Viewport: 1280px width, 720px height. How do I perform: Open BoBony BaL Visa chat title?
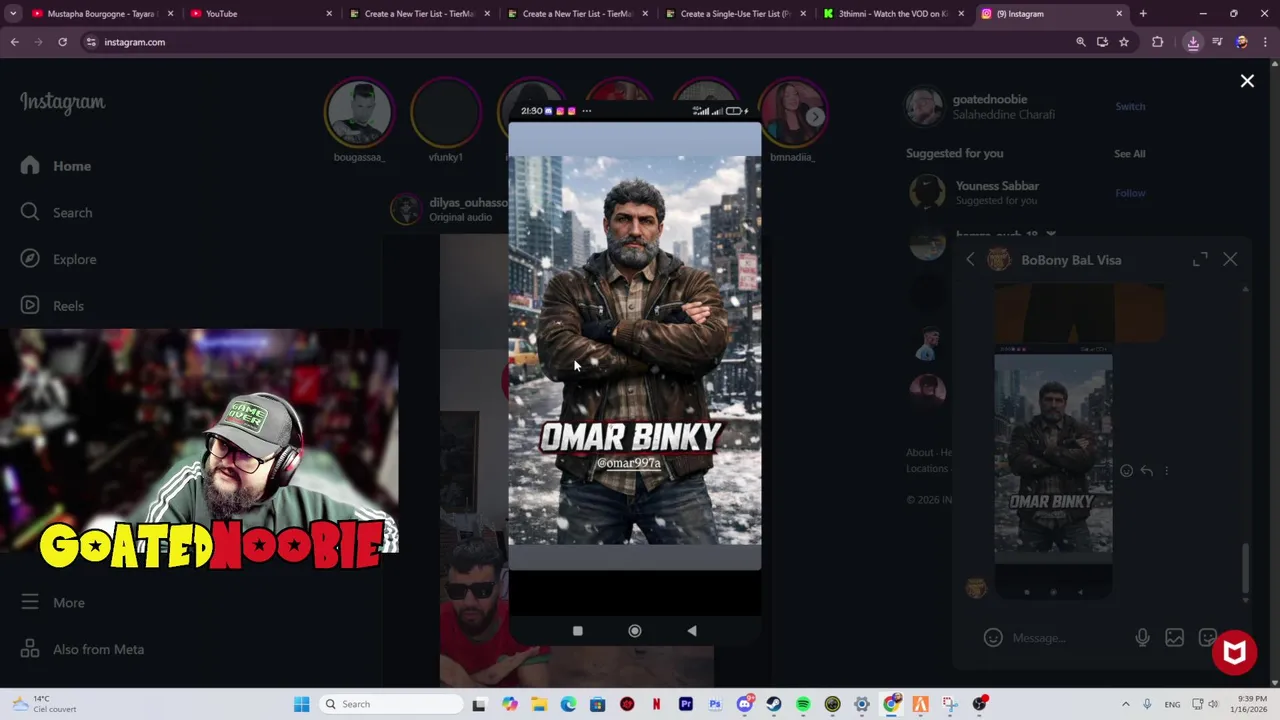coord(1071,260)
